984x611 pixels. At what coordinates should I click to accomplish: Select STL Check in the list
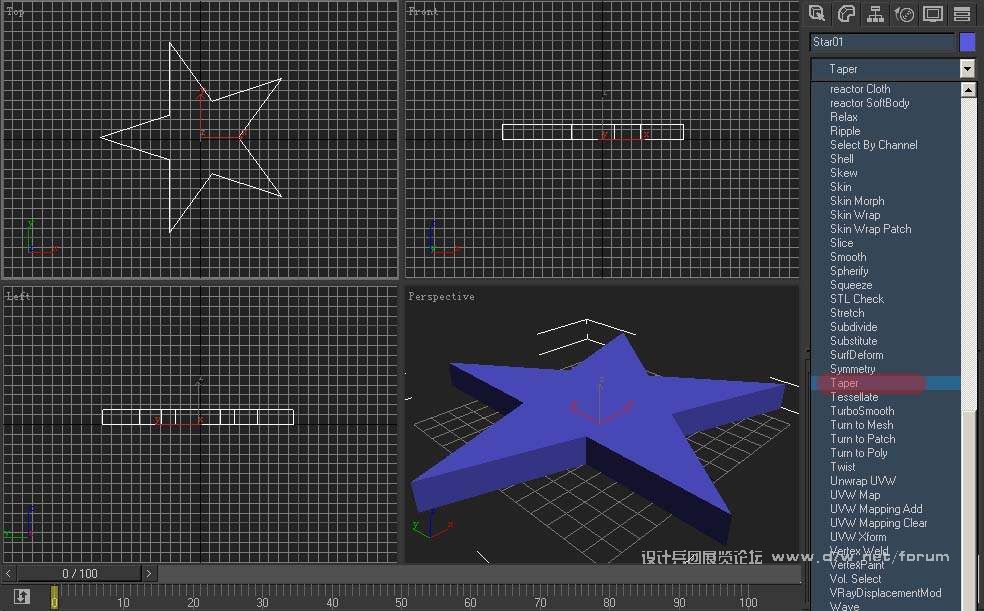pos(857,299)
